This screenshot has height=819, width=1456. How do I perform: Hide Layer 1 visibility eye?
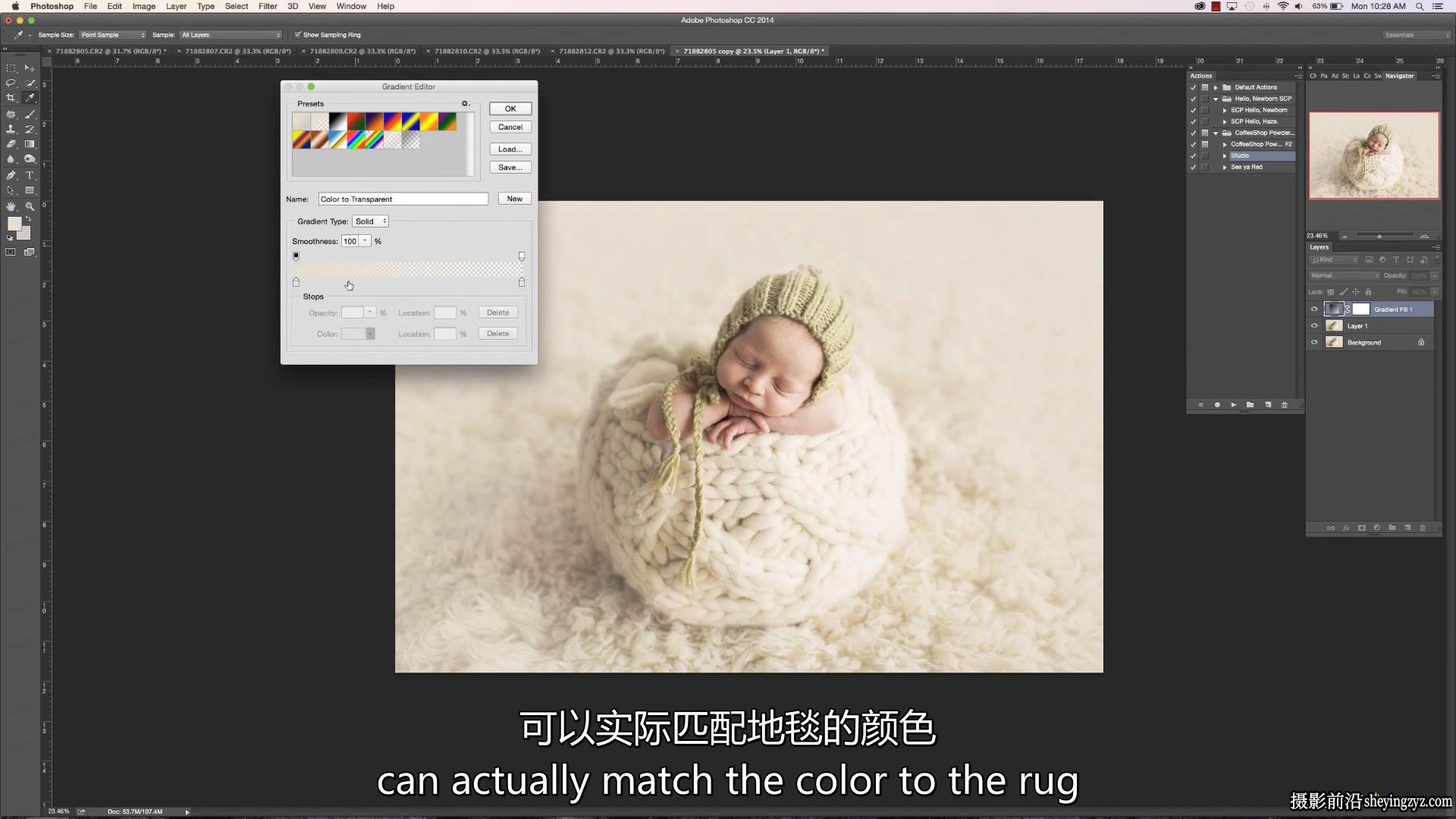click(x=1314, y=325)
